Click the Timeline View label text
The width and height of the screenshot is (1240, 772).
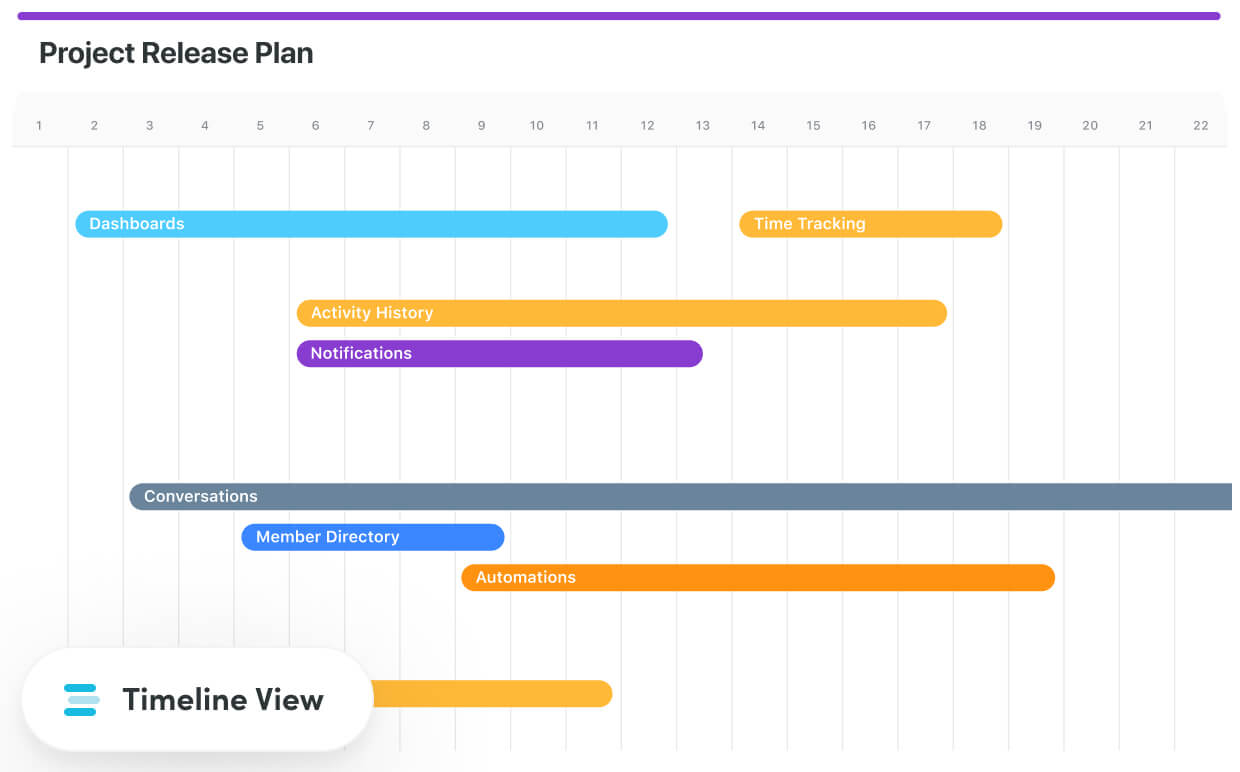point(223,700)
